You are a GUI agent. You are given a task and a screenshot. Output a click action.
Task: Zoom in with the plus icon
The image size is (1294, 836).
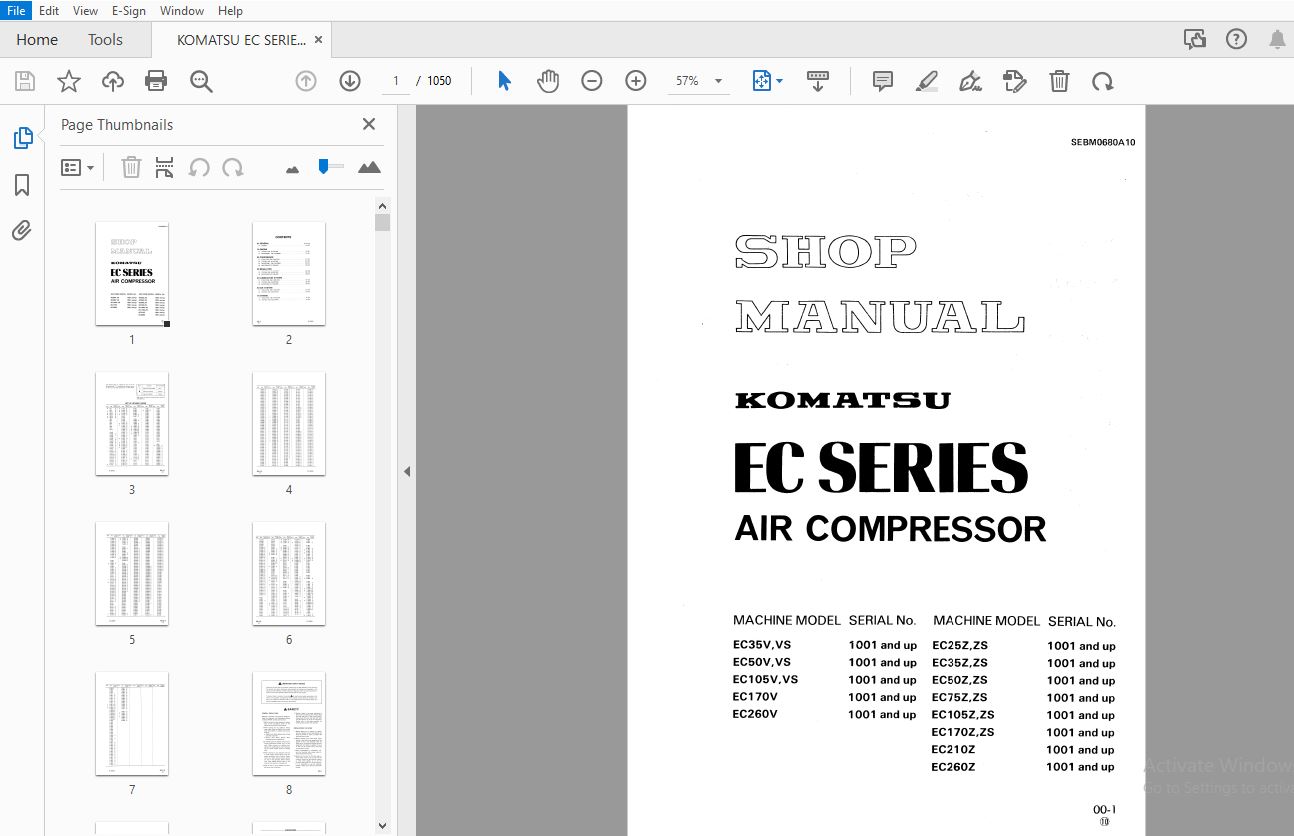(x=636, y=81)
